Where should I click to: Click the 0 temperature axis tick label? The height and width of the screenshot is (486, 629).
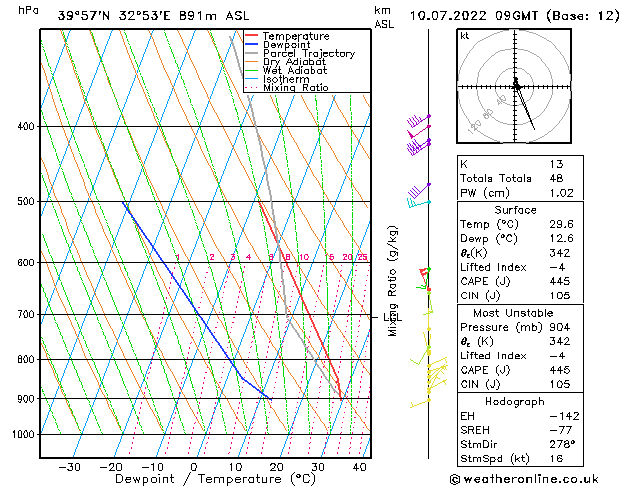tap(194, 467)
